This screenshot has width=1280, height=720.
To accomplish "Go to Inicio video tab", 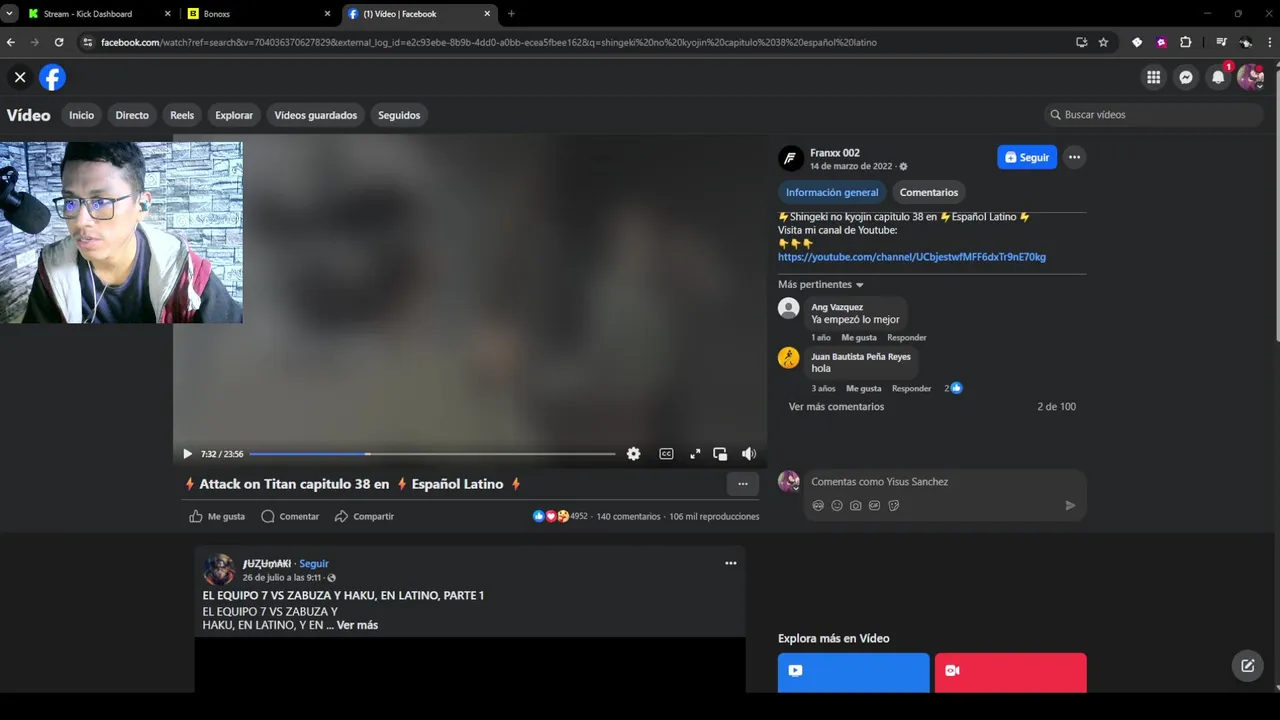I will coord(81,115).
